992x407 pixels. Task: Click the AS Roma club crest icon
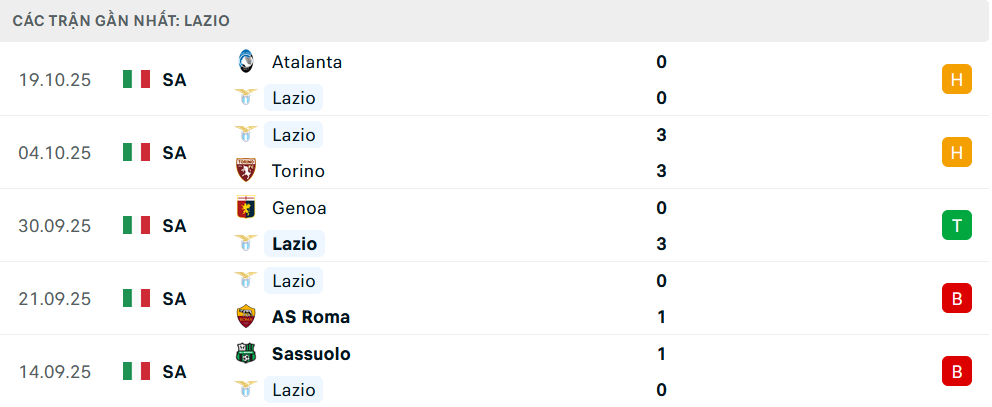click(245, 317)
